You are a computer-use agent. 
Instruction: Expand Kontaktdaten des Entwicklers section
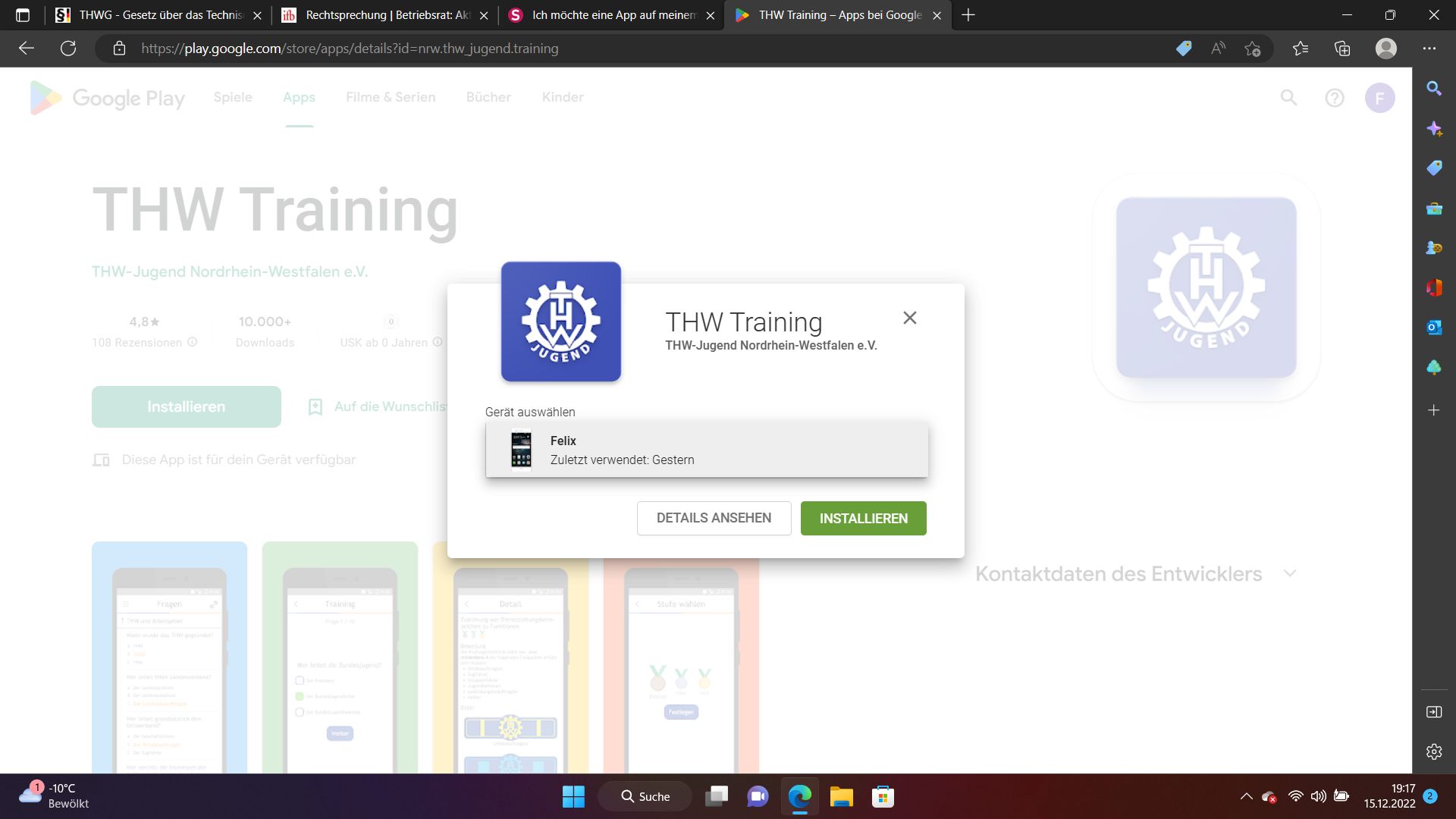click(x=1289, y=573)
